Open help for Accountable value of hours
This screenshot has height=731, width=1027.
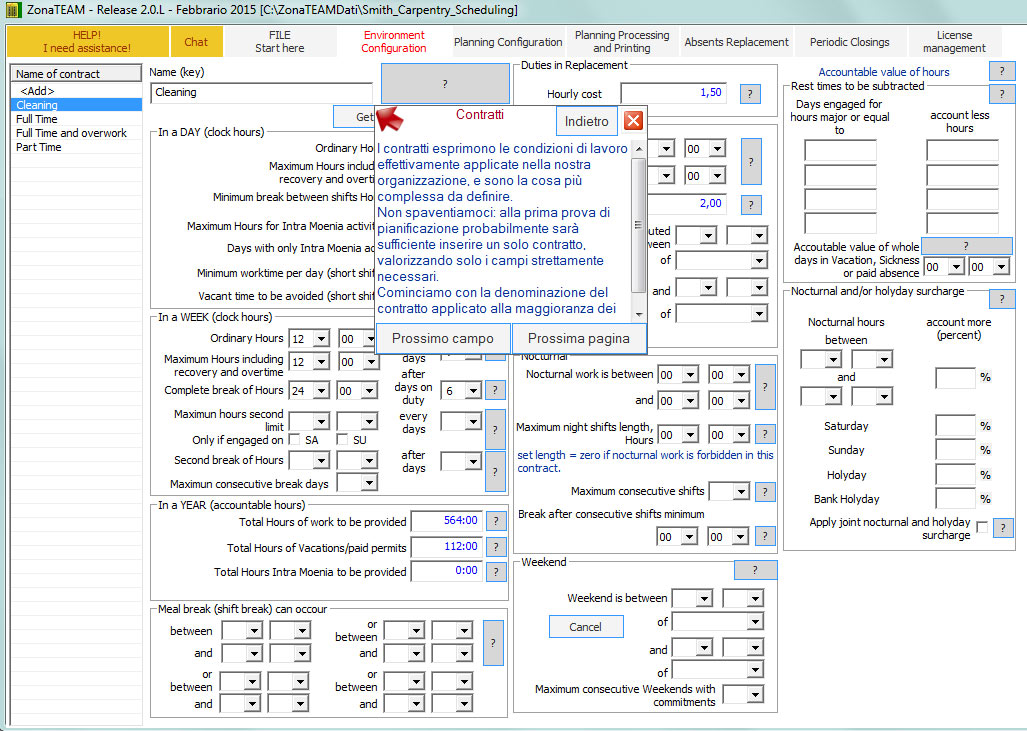[1001, 71]
